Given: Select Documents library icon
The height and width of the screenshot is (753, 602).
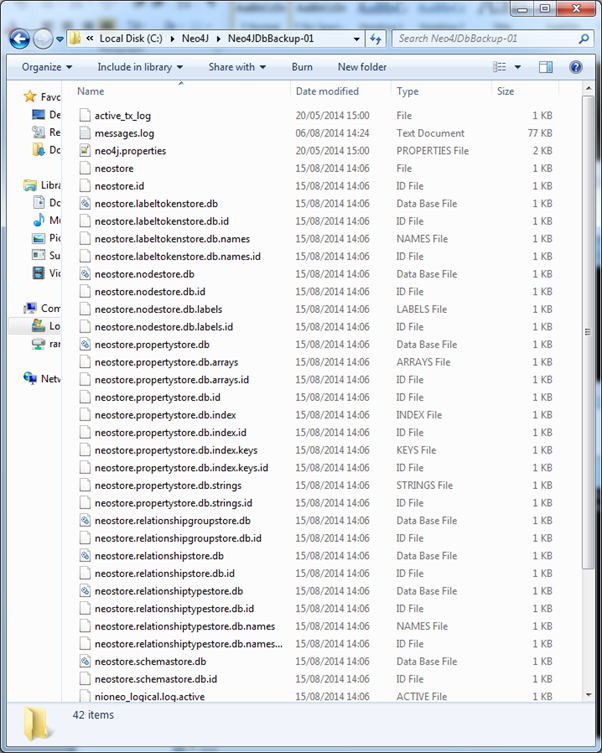Looking at the screenshot, I should (38, 202).
